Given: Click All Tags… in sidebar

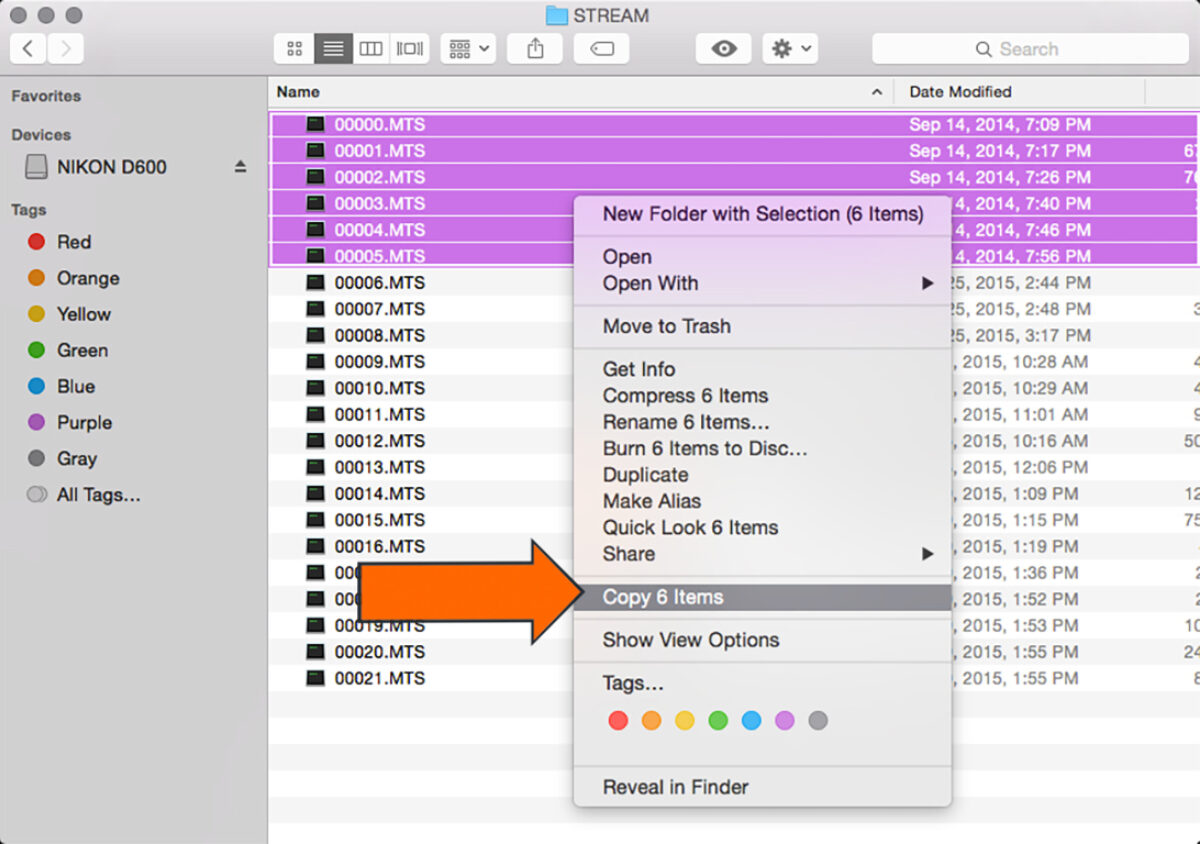Looking at the screenshot, I should click(98, 494).
